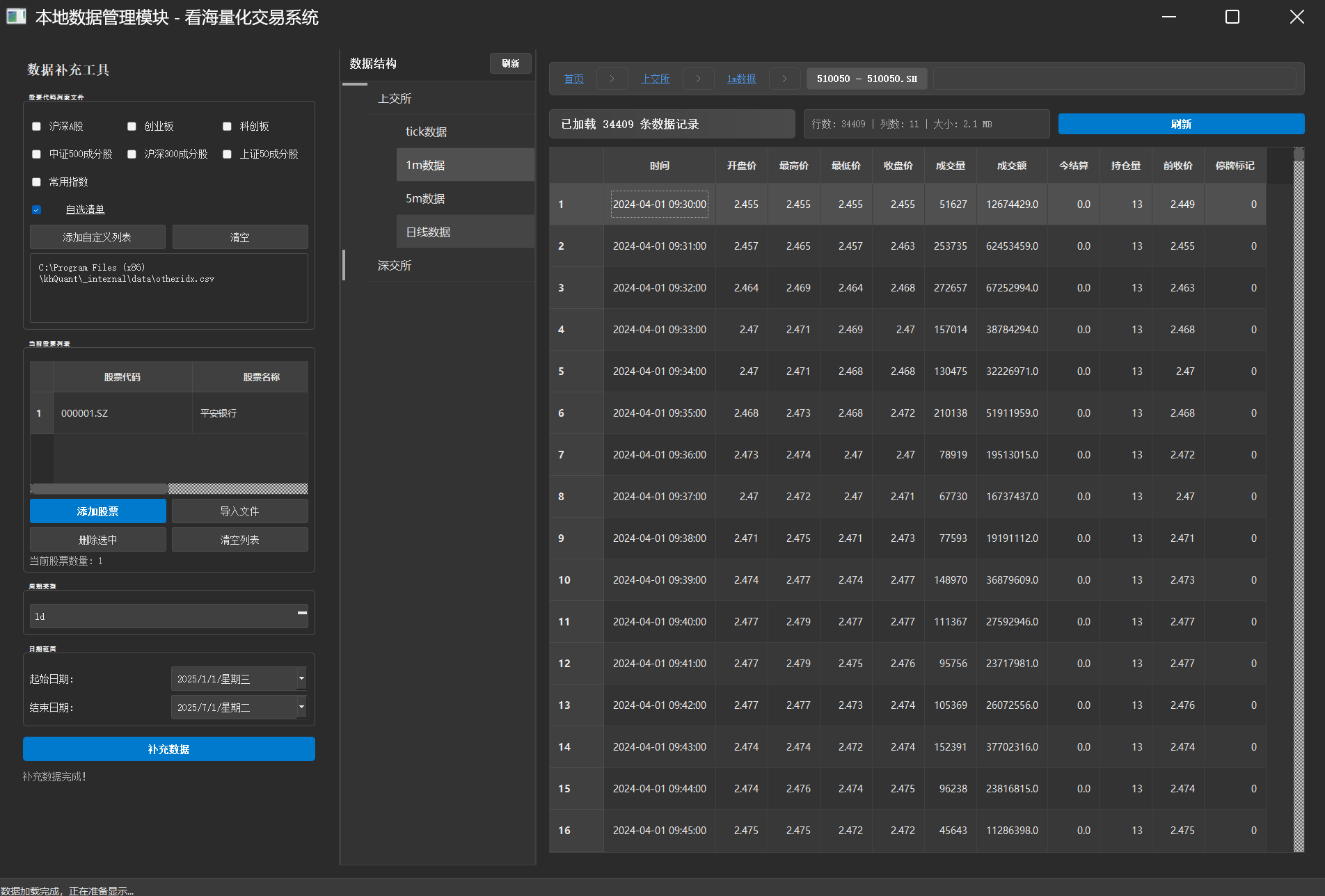Toggle the 创业板 checkbox
The height and width of the screenshot is (896, 1325).
click(132, 127)
